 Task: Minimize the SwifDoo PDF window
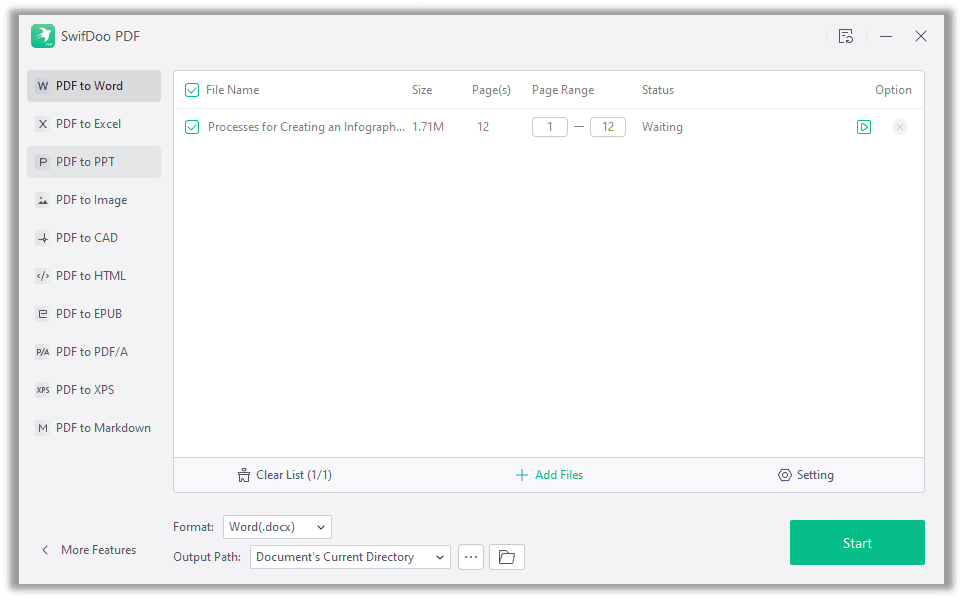tap(886, 36)
